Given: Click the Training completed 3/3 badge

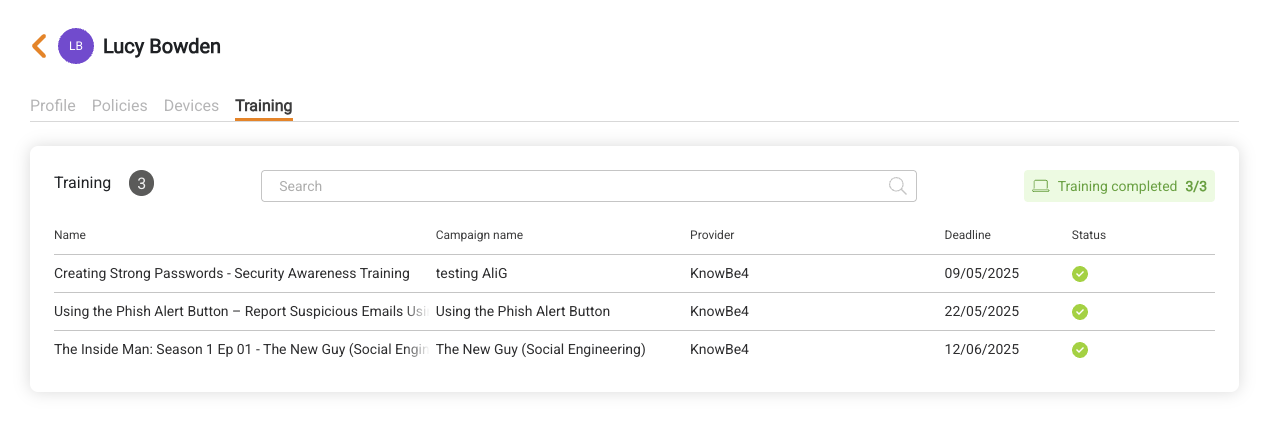Looking at the screenshot, I should click(1119, 186).
